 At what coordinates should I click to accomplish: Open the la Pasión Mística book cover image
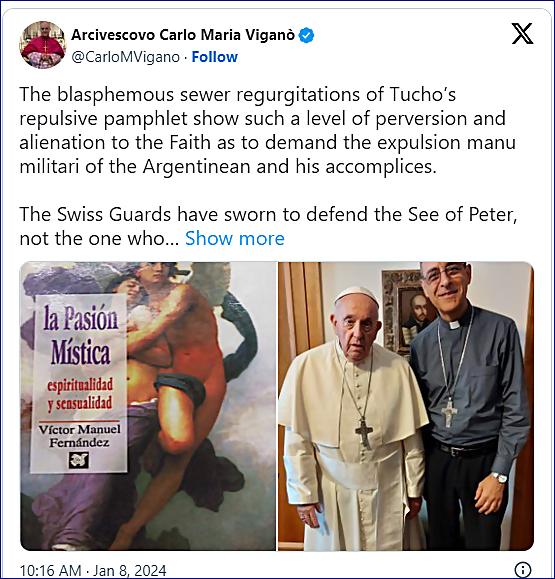[x=148, y=406]
